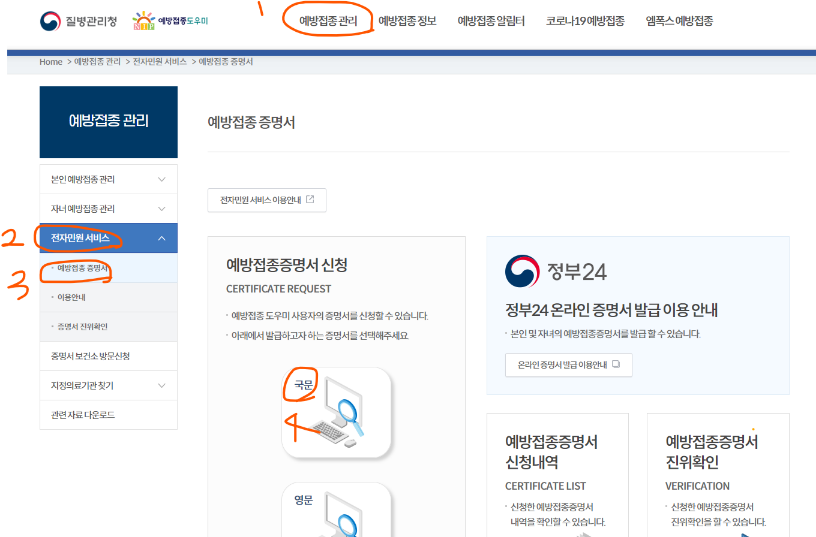Click 예방접종 관리 in the breadcrumb
The width and height of the screenshot is (816, 537).
[x=97, y=62]
